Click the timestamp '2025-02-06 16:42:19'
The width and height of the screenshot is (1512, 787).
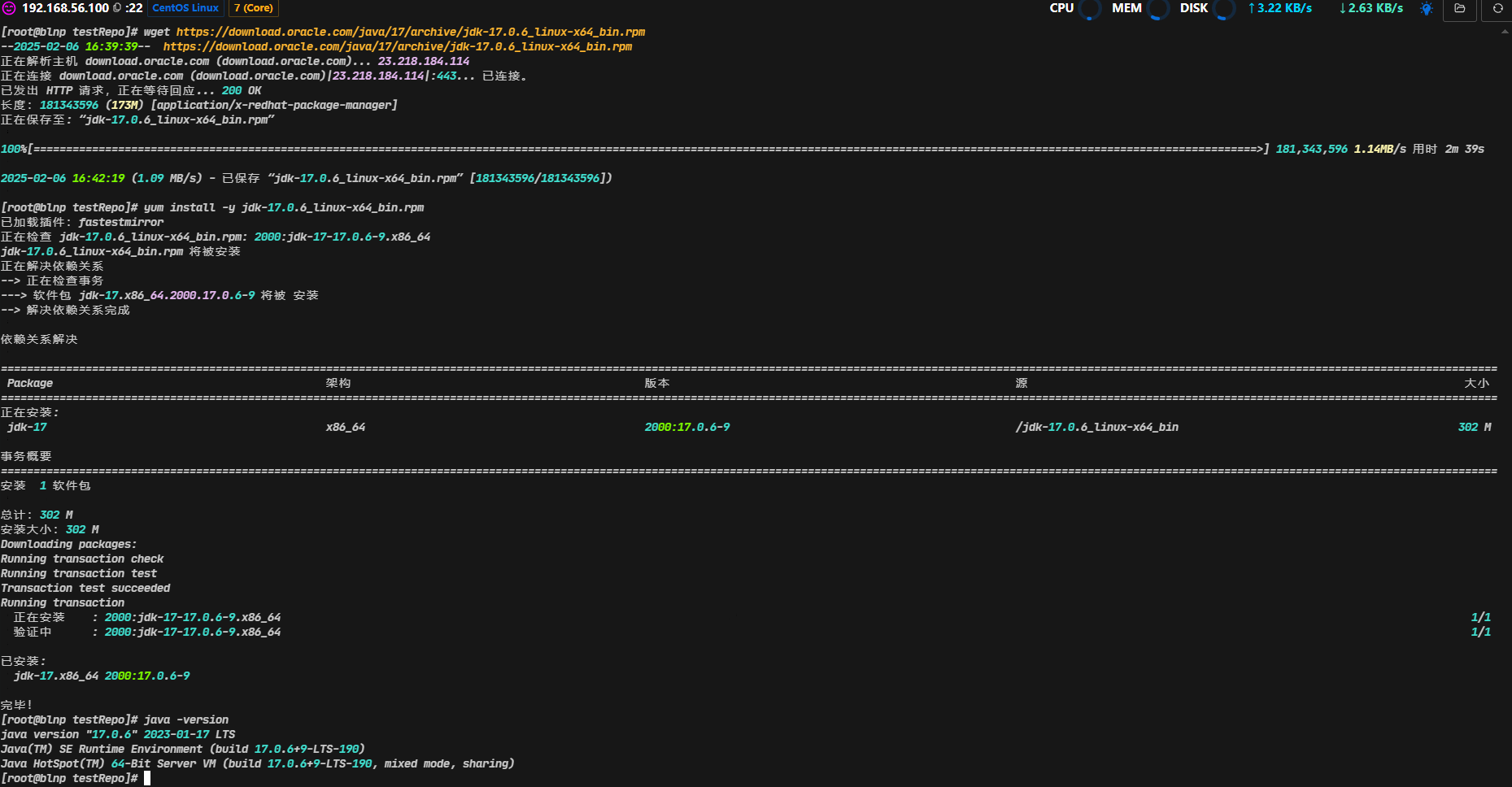pyautogui.click(x=63, y=178)
